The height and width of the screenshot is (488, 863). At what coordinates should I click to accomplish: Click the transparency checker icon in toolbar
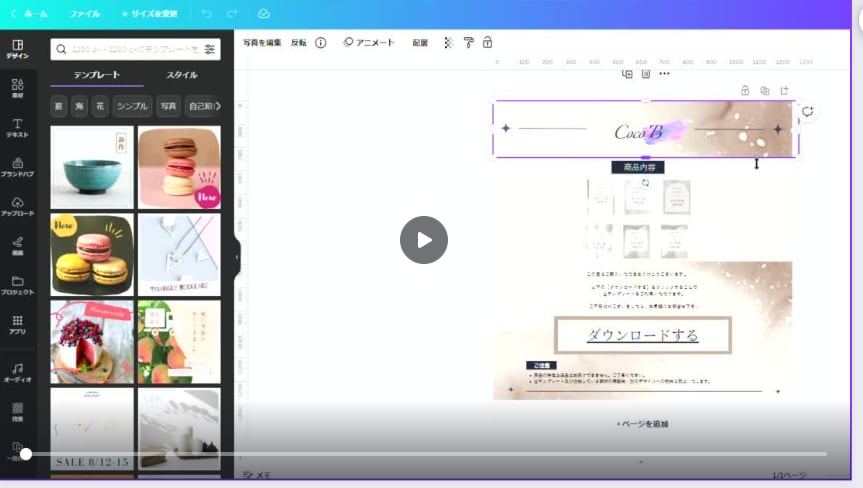coord(448,42)
